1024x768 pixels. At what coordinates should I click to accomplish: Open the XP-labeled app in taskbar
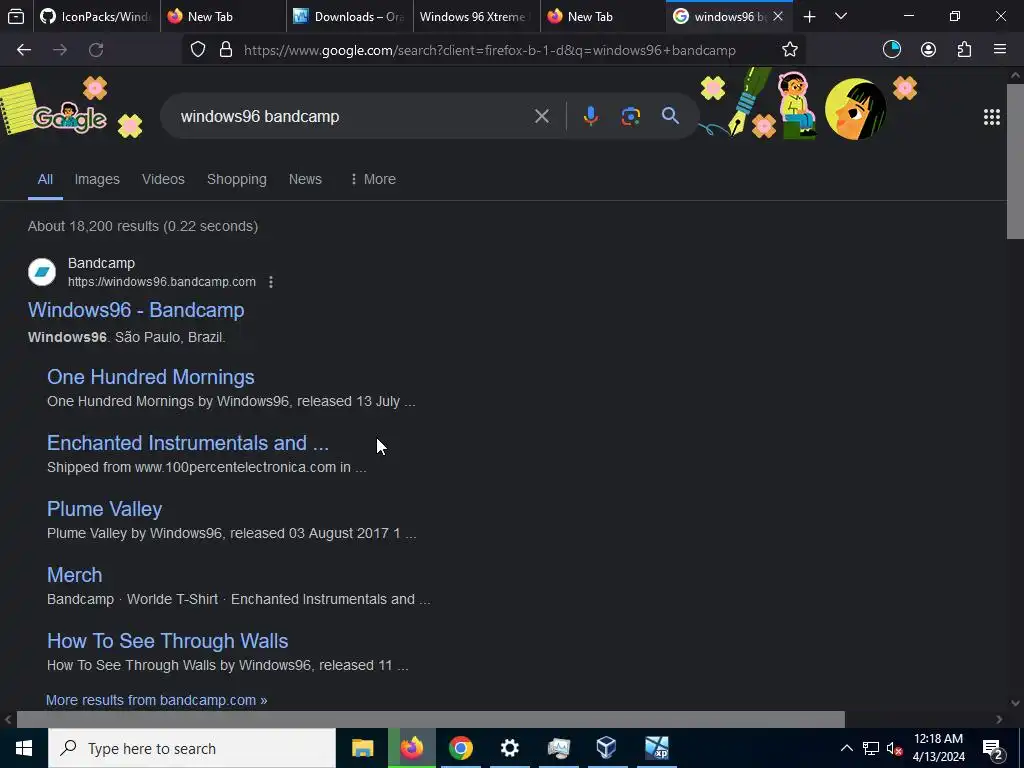pyautogui.click(x=656, y=748)
